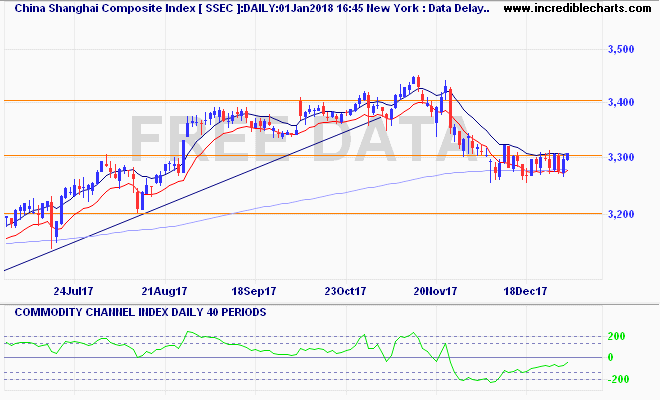Click the 20Nov17 date label
Viewport: 660px width, 400px height.
[435, 291]
